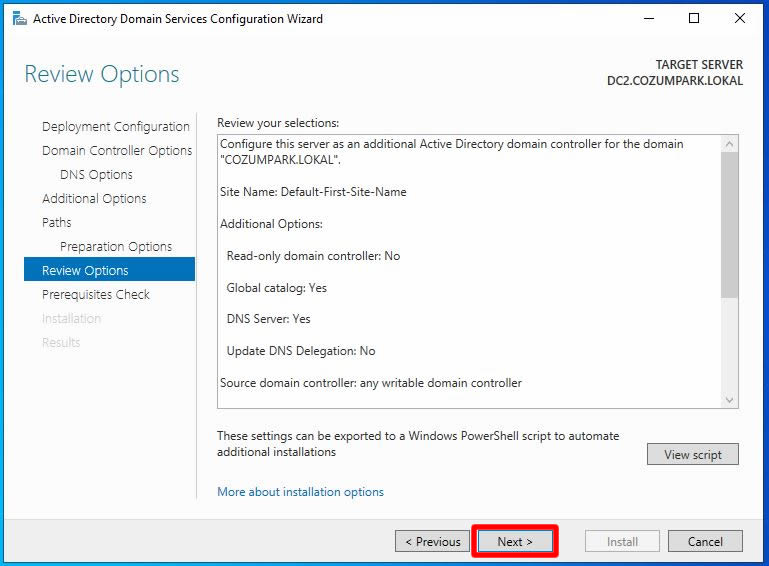Close the wizard with the X button
The width and height of the screenshot is (769, 566).
pyautogui.click(x=740, y=18)
